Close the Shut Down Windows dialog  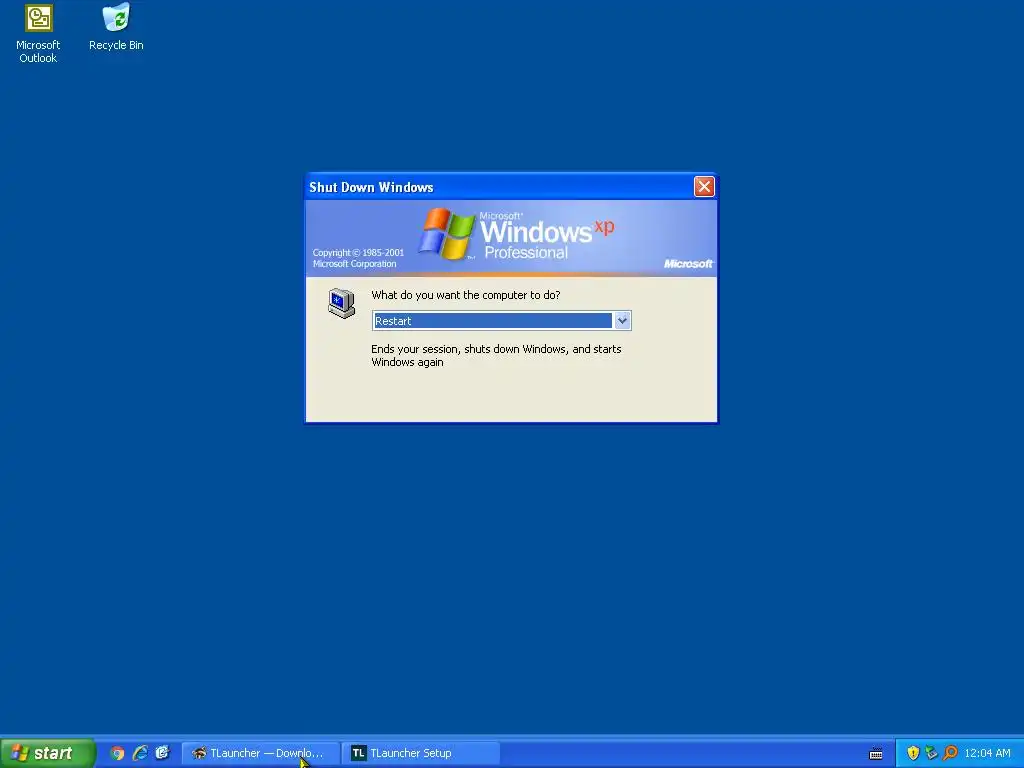[x=704, y=187]
